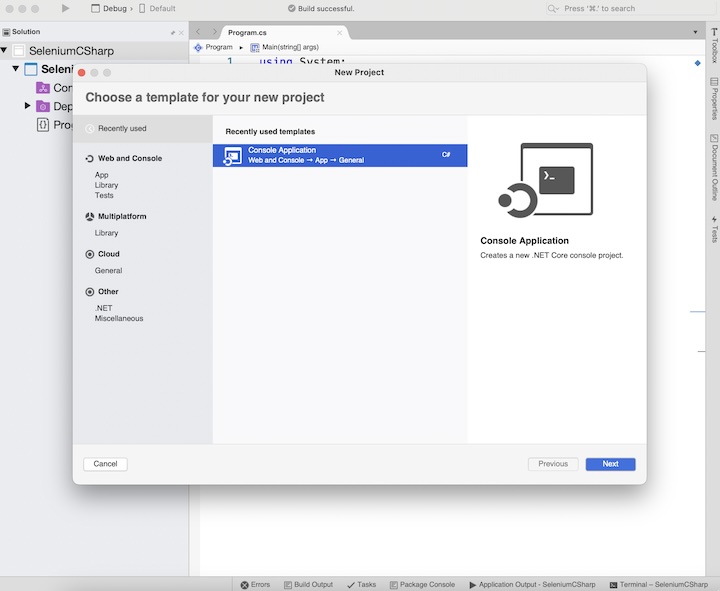Viewport: 720px width, 591px height.
Task: Open Application Output - SeleniumCSharp pad
Action: [532, 585]
